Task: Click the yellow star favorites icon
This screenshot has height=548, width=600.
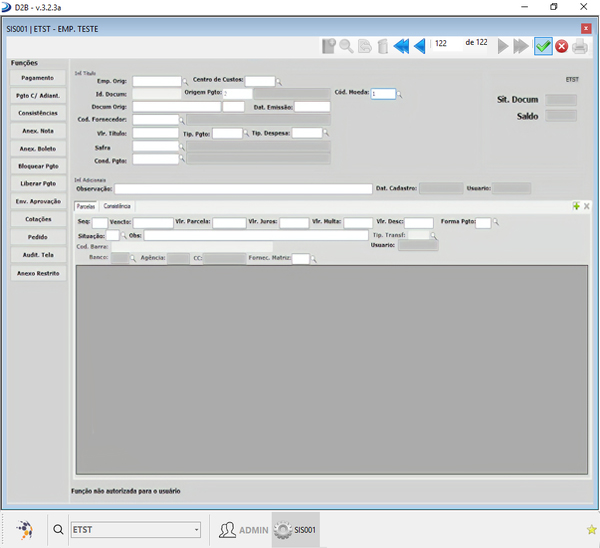Action: (591, 530)
